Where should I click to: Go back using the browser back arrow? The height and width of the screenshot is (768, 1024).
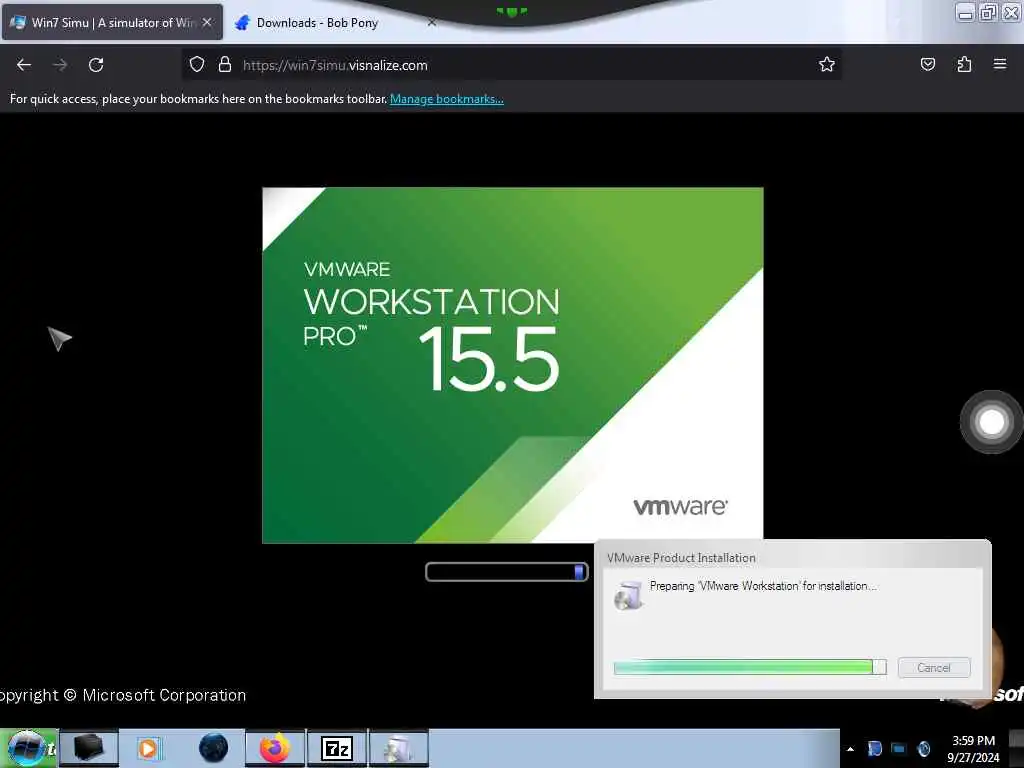[x=24, y=65]
